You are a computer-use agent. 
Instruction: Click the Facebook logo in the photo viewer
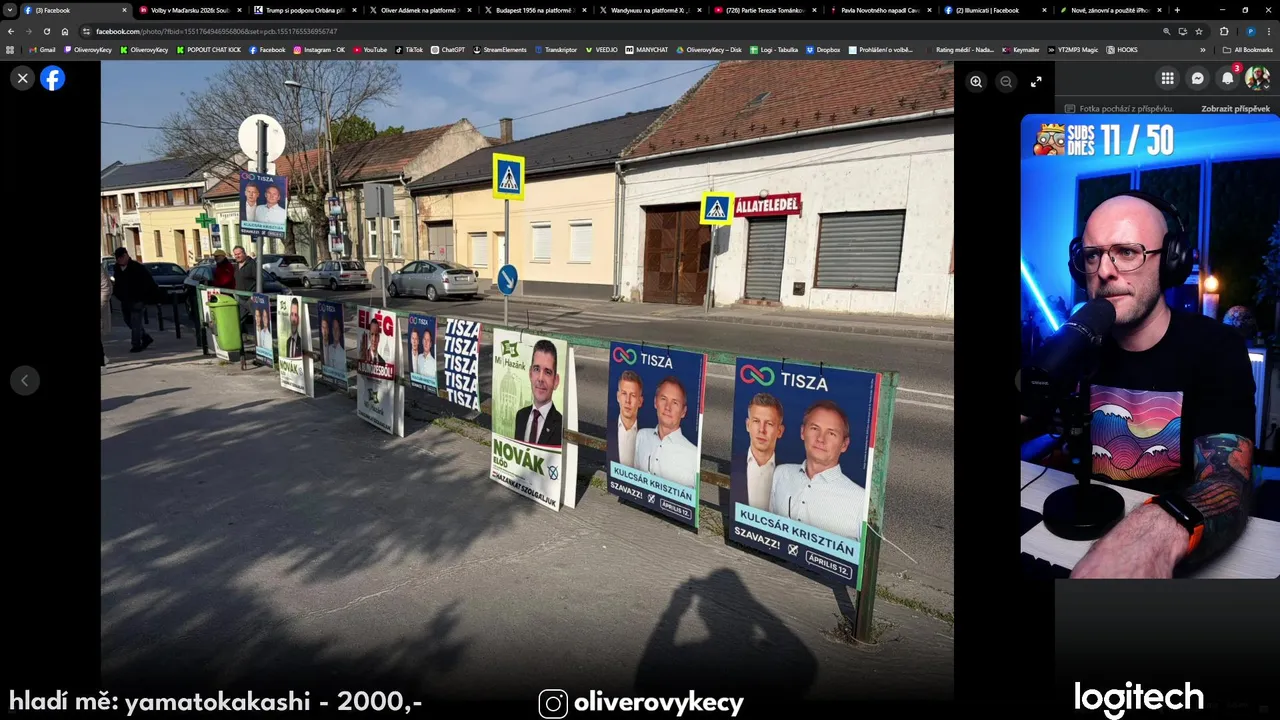point(52,79)
